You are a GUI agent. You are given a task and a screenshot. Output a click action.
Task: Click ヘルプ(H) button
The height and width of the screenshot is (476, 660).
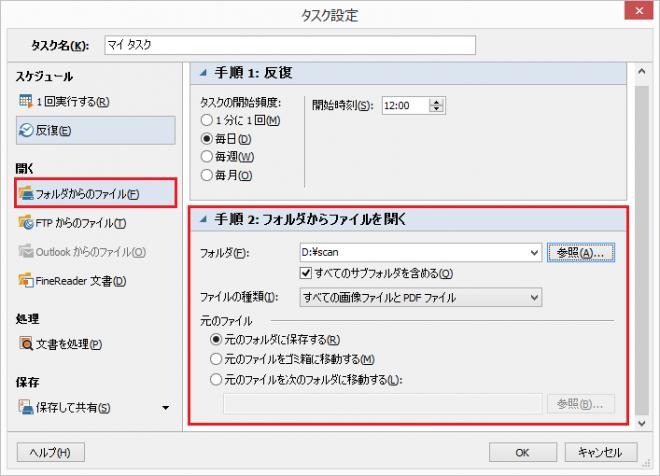point(51,452)
